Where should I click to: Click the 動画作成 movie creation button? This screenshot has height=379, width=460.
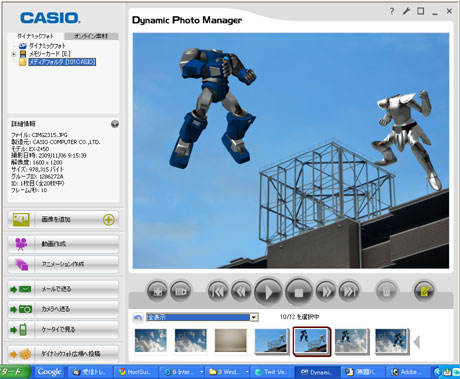pyautogui.click(x=63, y=244)
